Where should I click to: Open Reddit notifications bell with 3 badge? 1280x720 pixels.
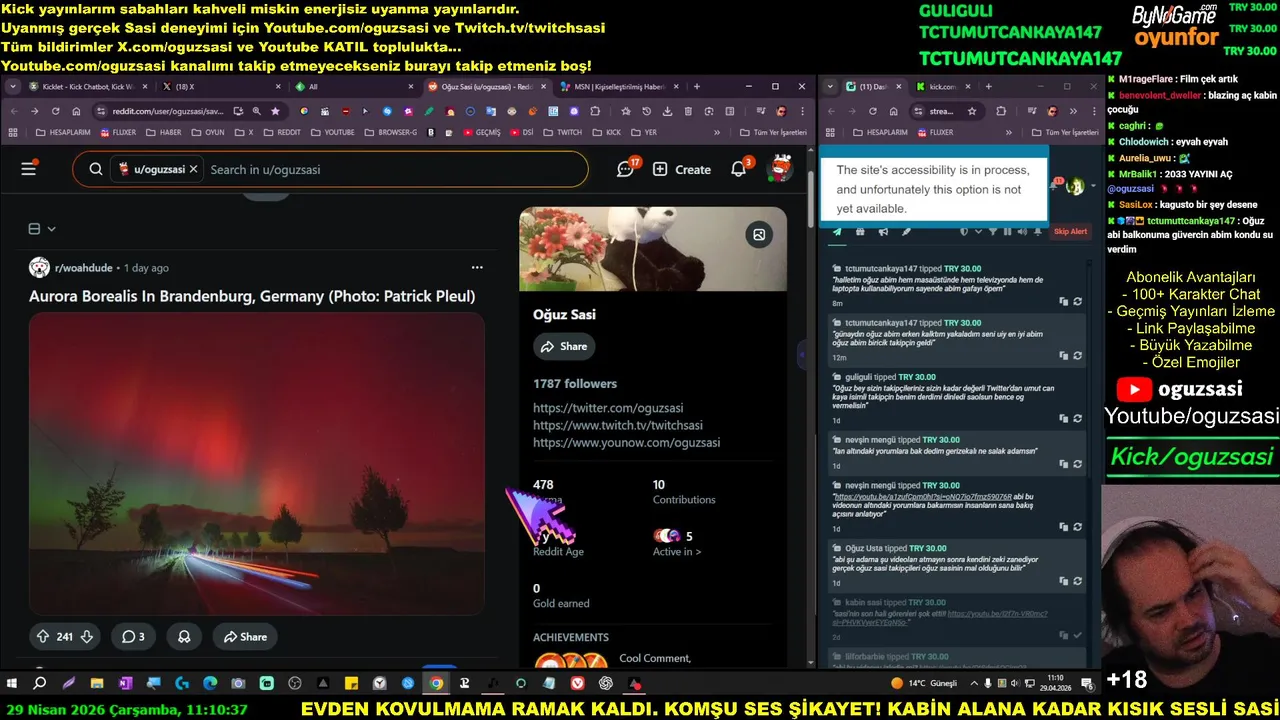coord(740,168)
